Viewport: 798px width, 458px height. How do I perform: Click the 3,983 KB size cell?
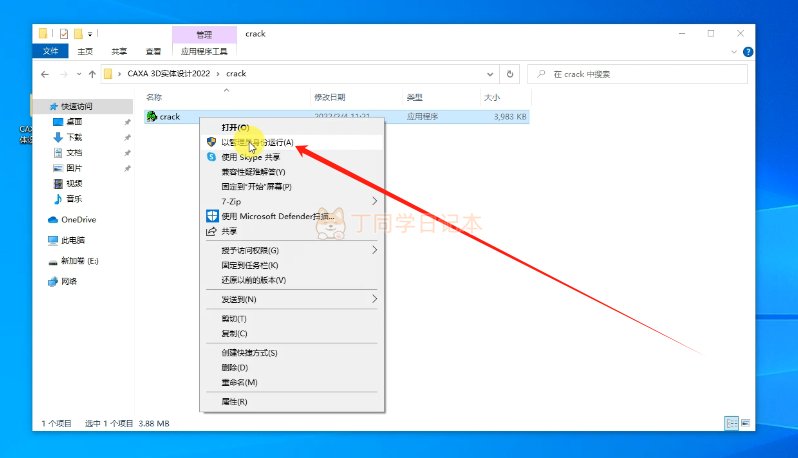click(x=510, y=117)
